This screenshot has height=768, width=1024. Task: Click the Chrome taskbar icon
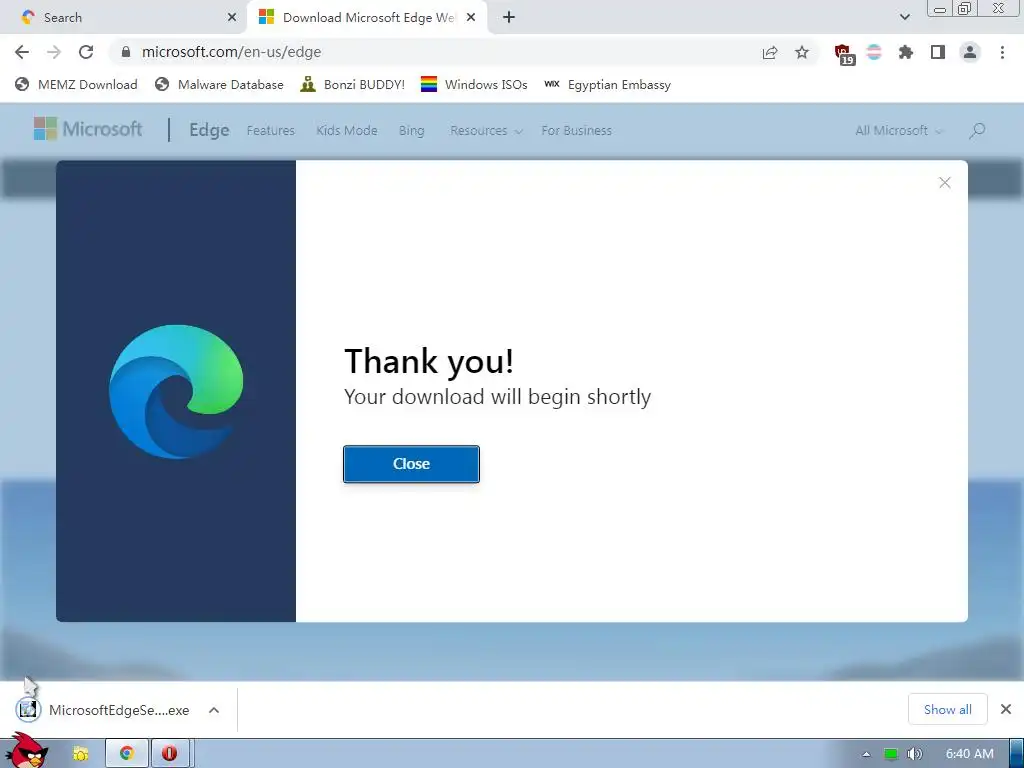(x=127, y=753)
